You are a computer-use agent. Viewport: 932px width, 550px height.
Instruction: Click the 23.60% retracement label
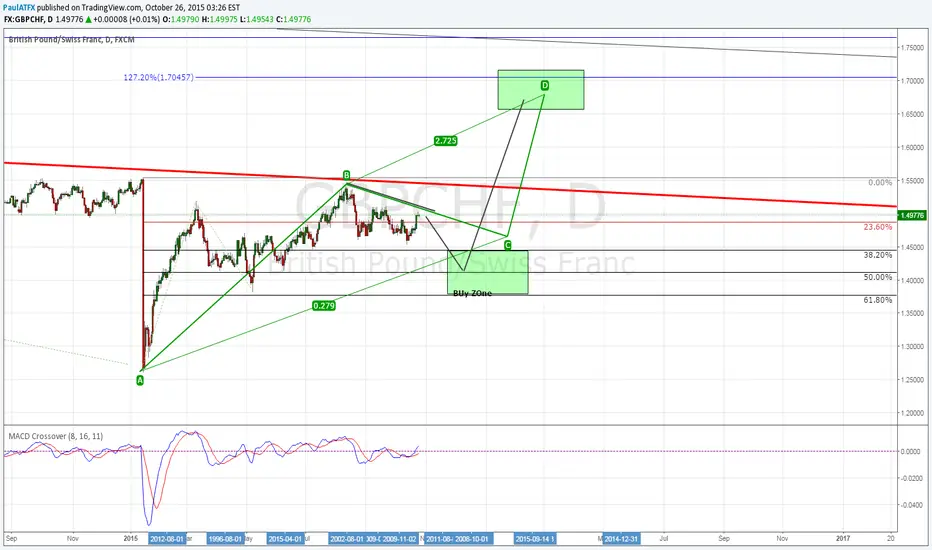878,227
